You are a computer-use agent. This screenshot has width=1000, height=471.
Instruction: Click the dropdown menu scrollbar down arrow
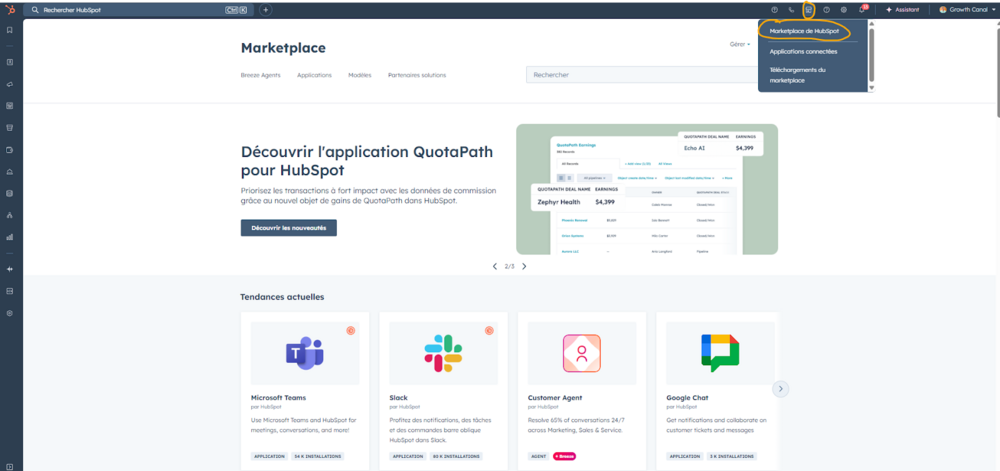(872, 87)
